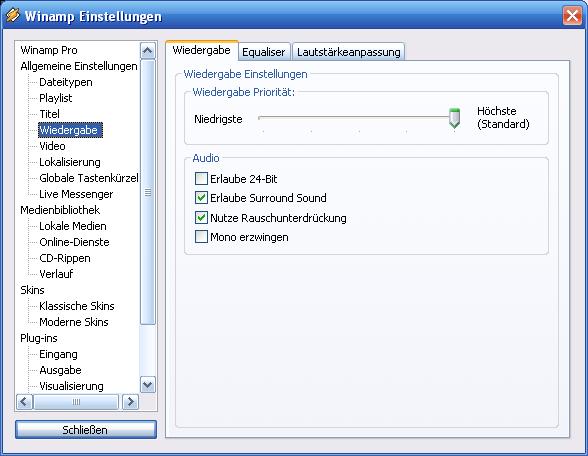588x456 pixels.
Task: Open Eingang plug-ins
Action: click(x=58, y=354)
